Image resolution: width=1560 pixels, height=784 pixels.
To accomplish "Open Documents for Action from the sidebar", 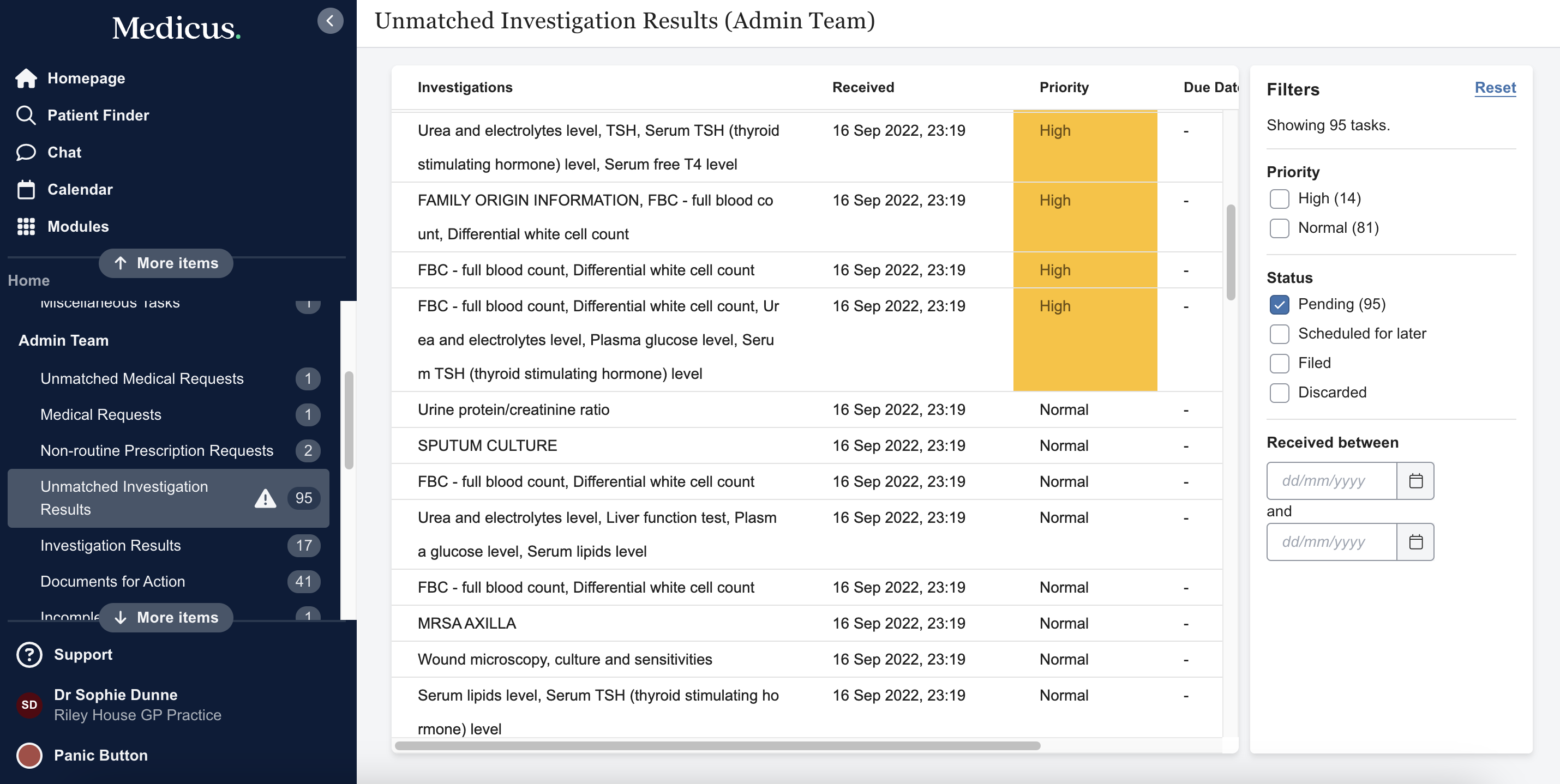I will coord(113,581).
